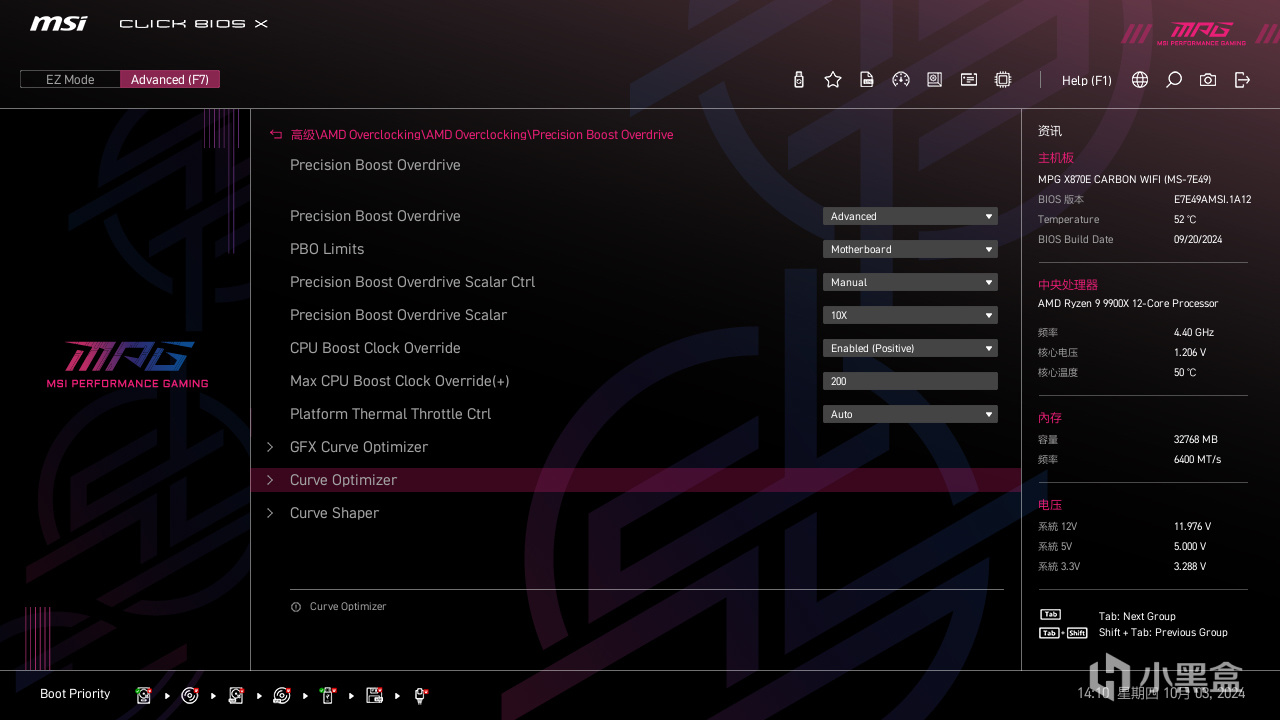The height and width of the screenshot is (720, 1280).
Task: Click the core temperature value '50 °C'
Action: pos(1185,373)
